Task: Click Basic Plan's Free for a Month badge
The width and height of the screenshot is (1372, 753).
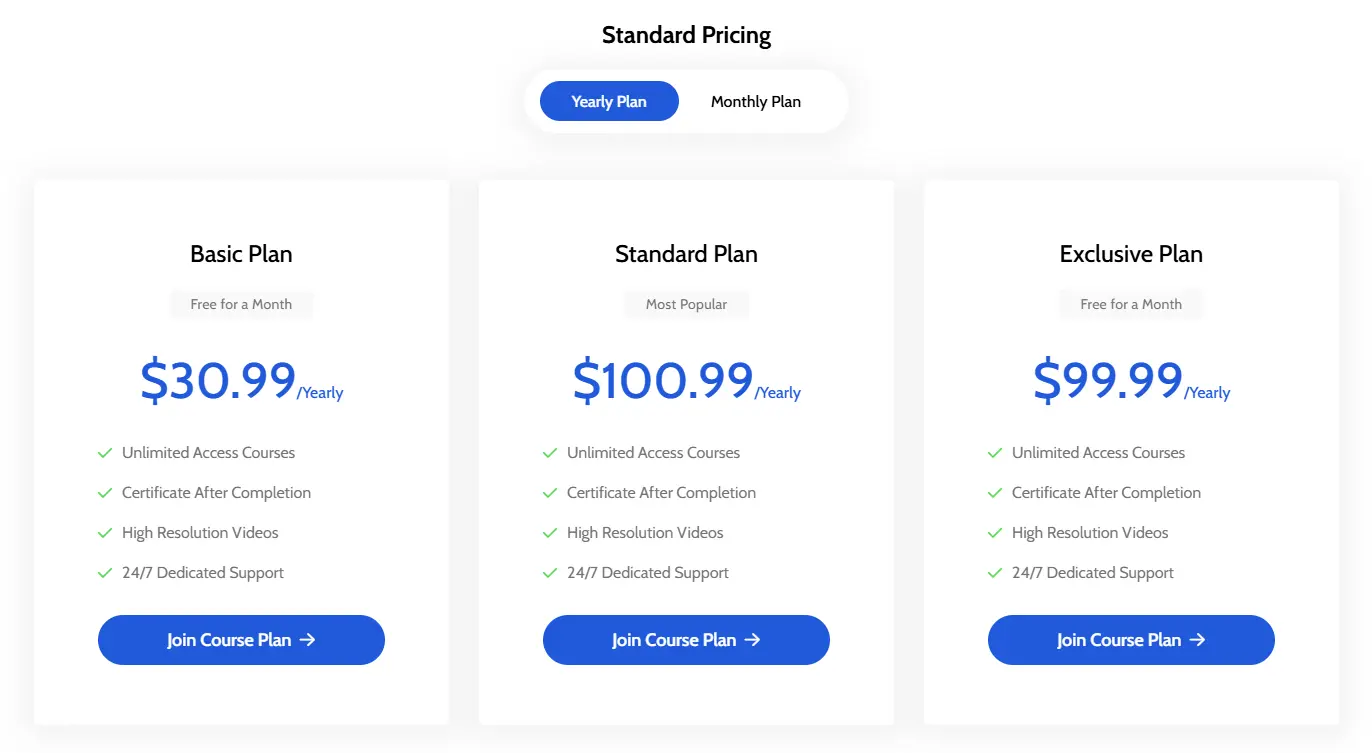Action: 241,304
